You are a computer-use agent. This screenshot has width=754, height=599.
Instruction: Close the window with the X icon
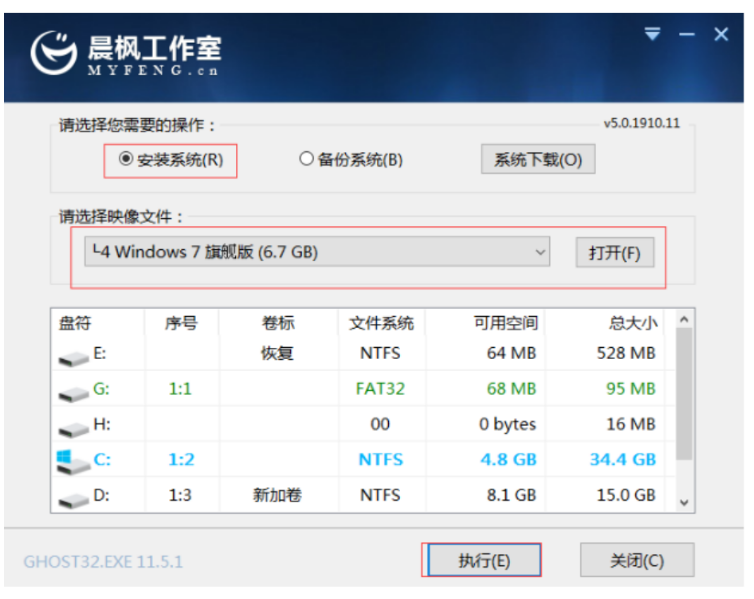721,34
